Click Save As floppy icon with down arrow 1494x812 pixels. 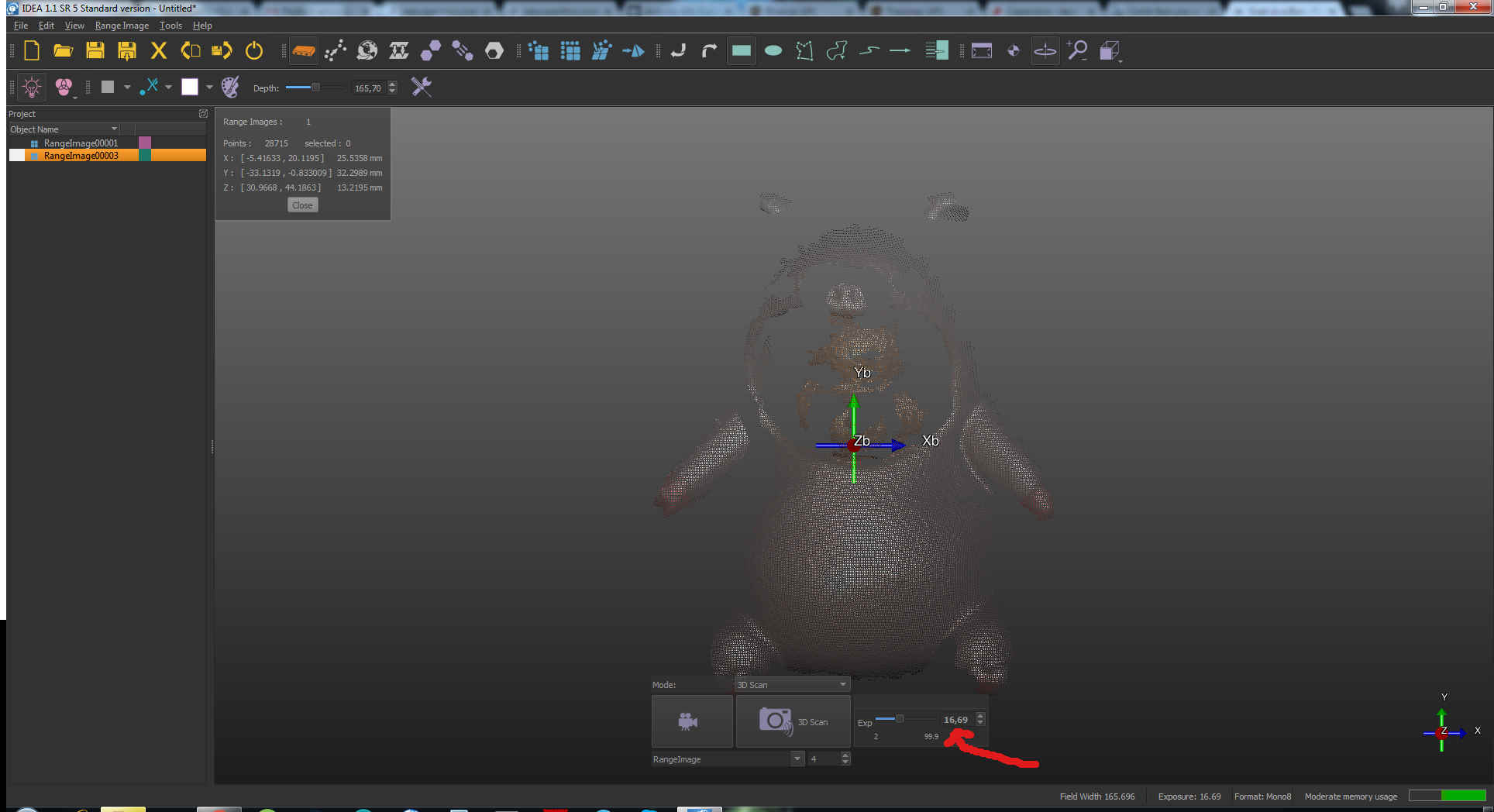[x=126, y=51]
